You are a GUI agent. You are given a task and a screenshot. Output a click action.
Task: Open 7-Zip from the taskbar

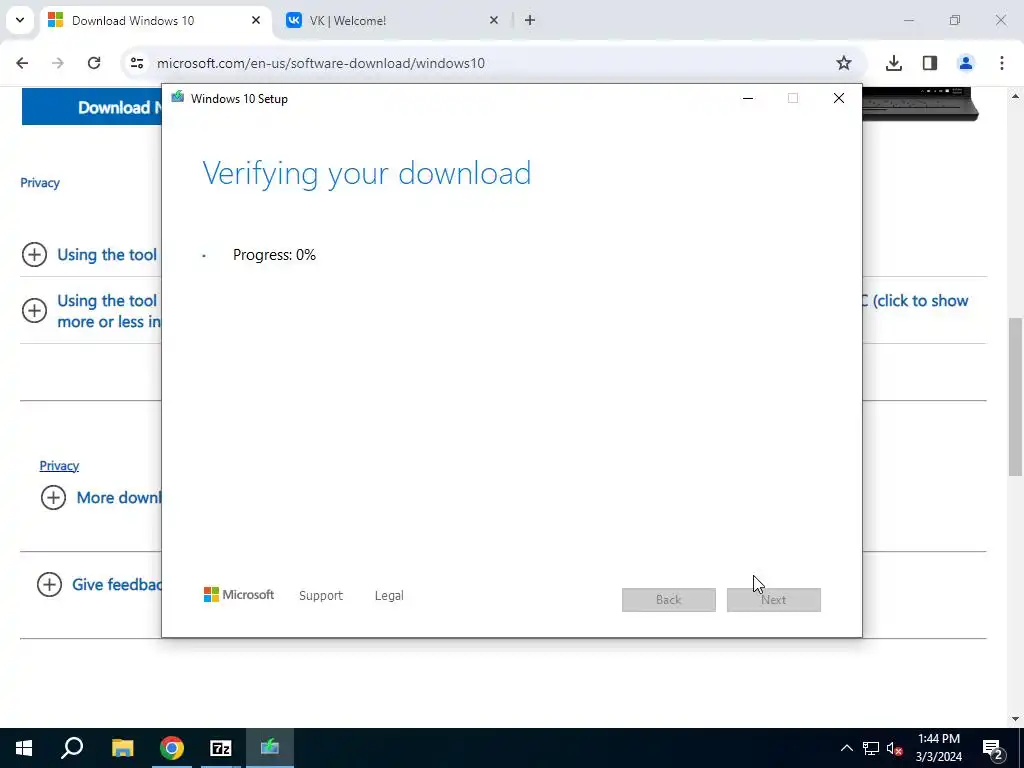[221, 748]
